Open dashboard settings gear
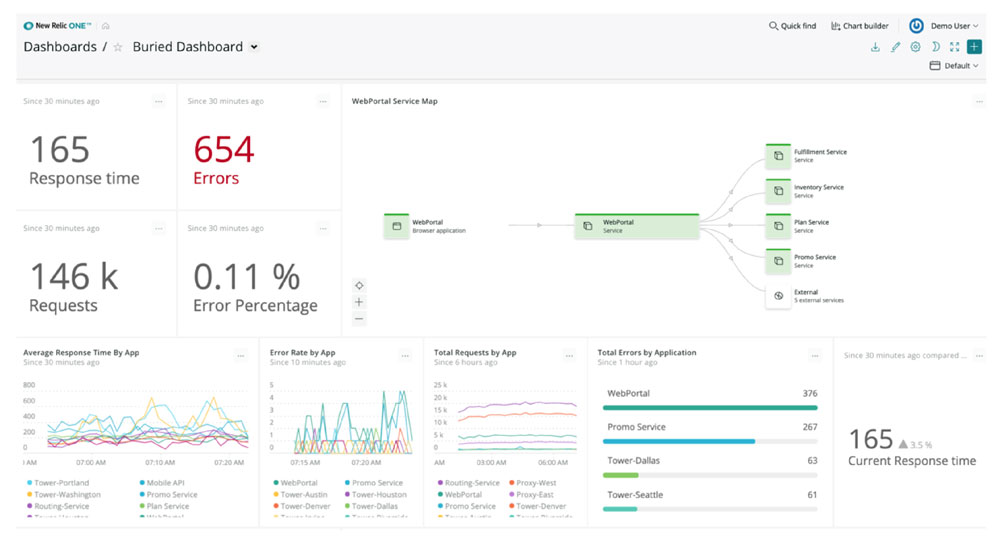The width and height of the screenshot is (1000, 537). pos(915,47)
